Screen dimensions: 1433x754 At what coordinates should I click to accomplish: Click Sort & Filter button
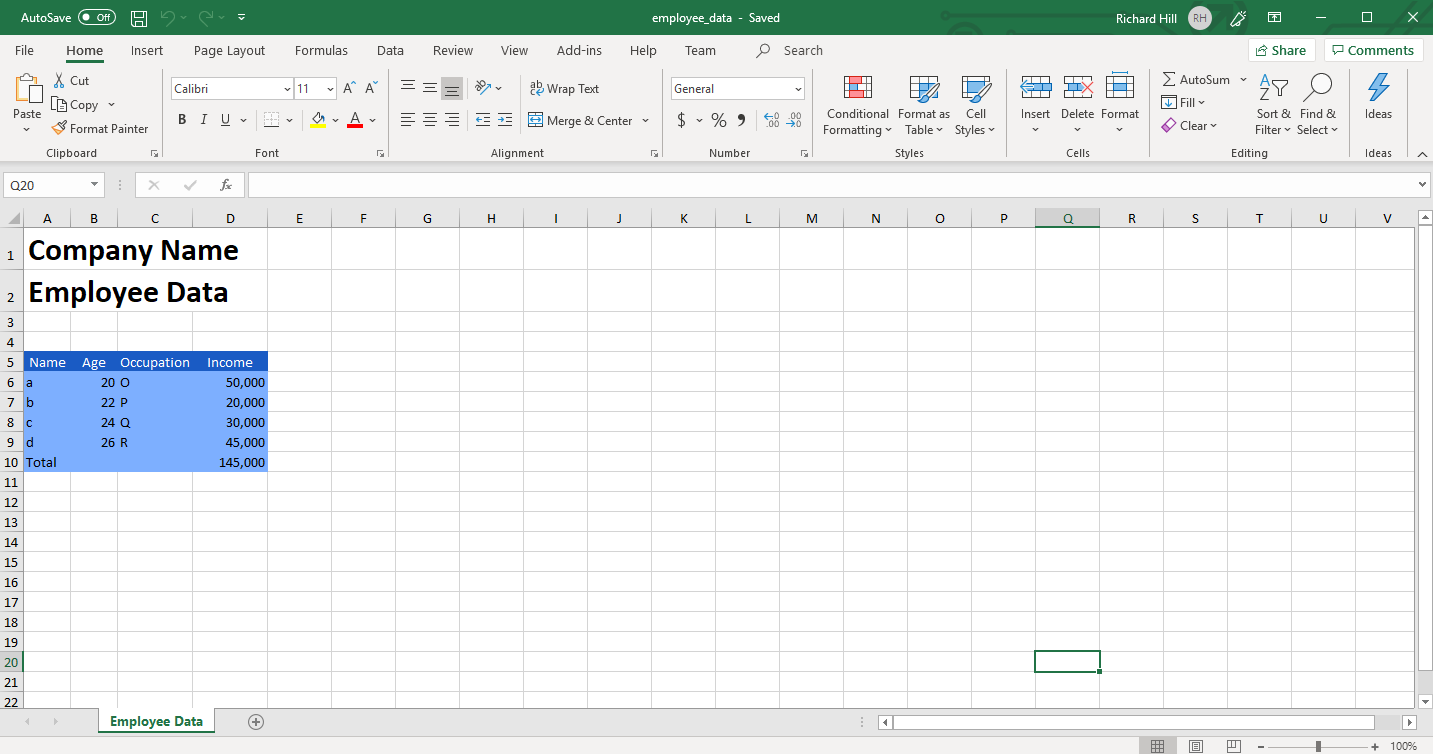click(1273, 105)
